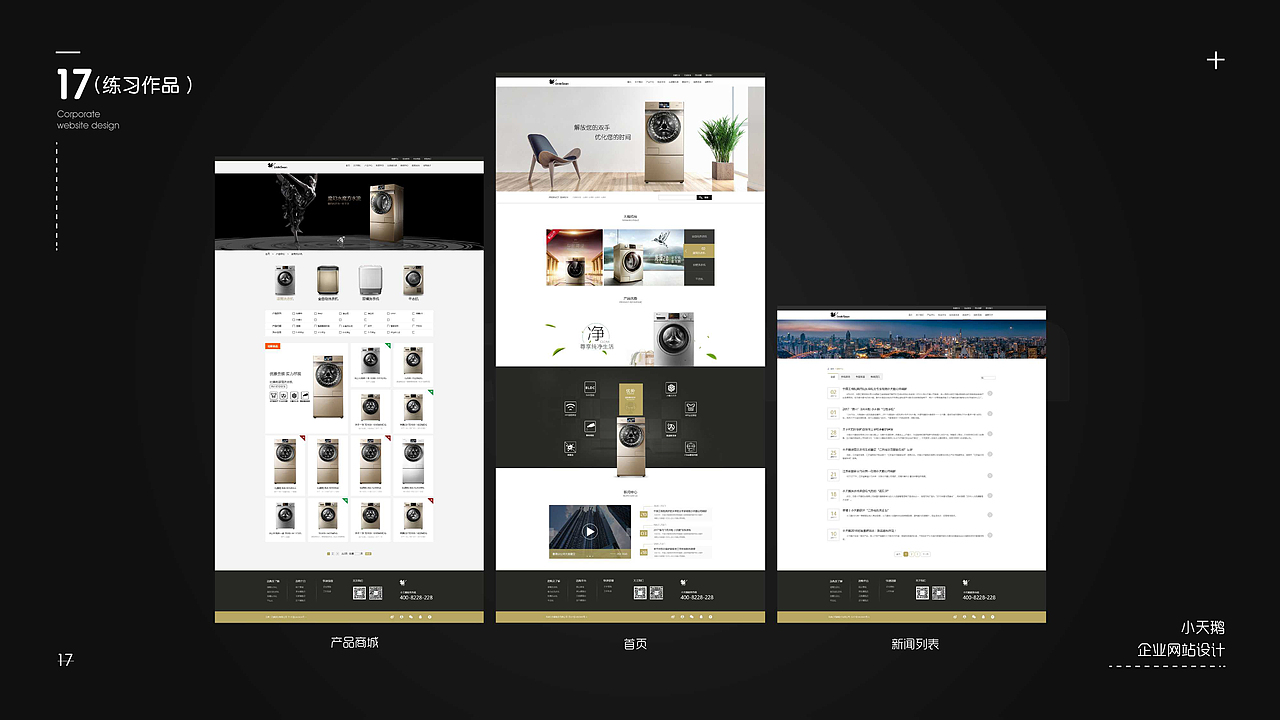Viewport: 1280px width, 720px height.
Task: Open the news item dated 21 in the news list
Action: (910, 475)
